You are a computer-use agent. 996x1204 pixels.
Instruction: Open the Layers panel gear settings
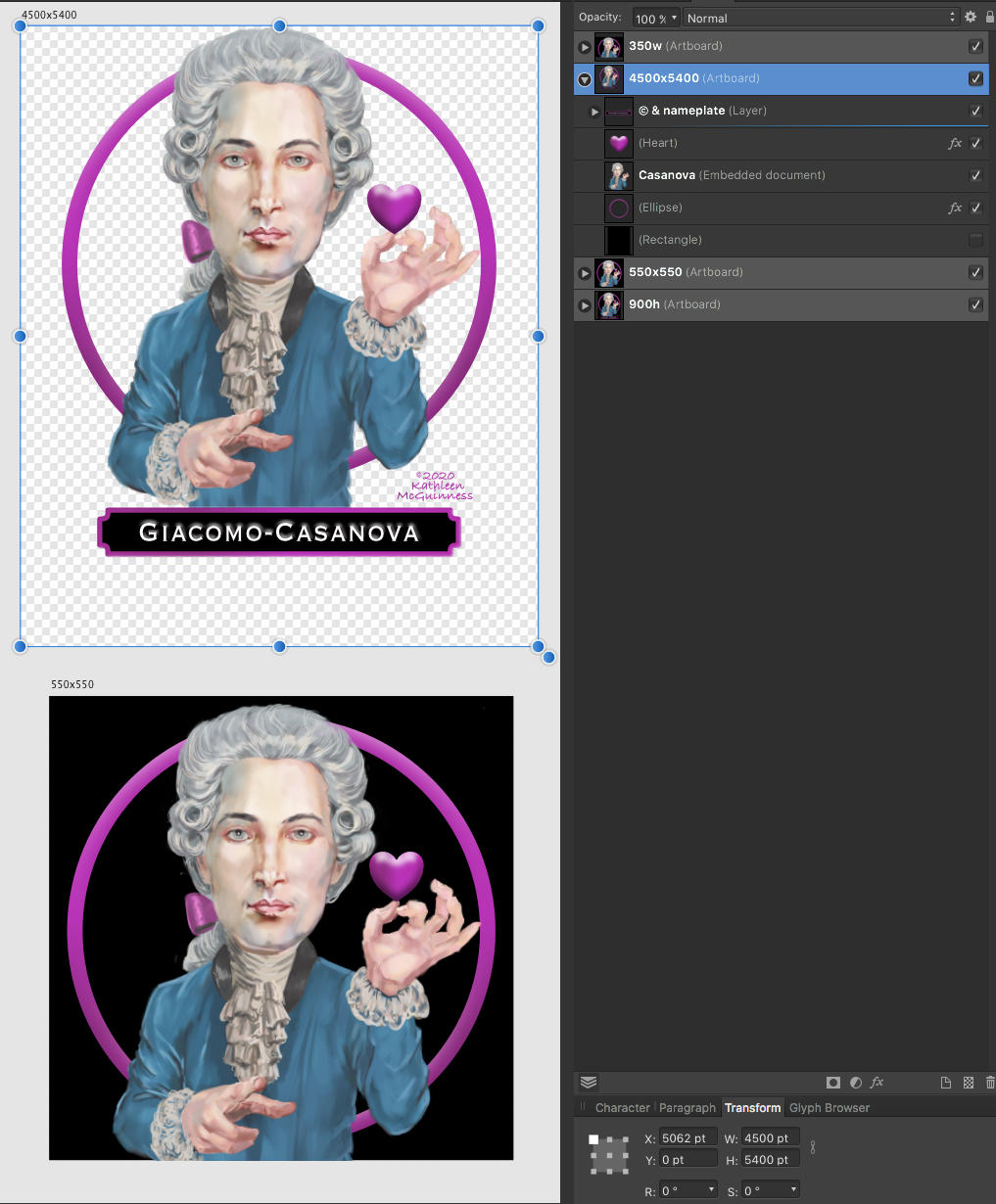[971, 18]
